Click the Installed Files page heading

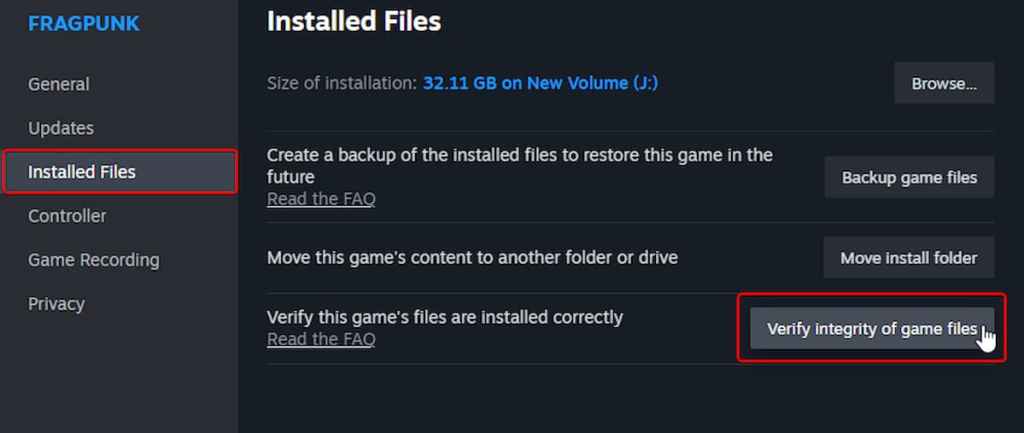point(353,21)
